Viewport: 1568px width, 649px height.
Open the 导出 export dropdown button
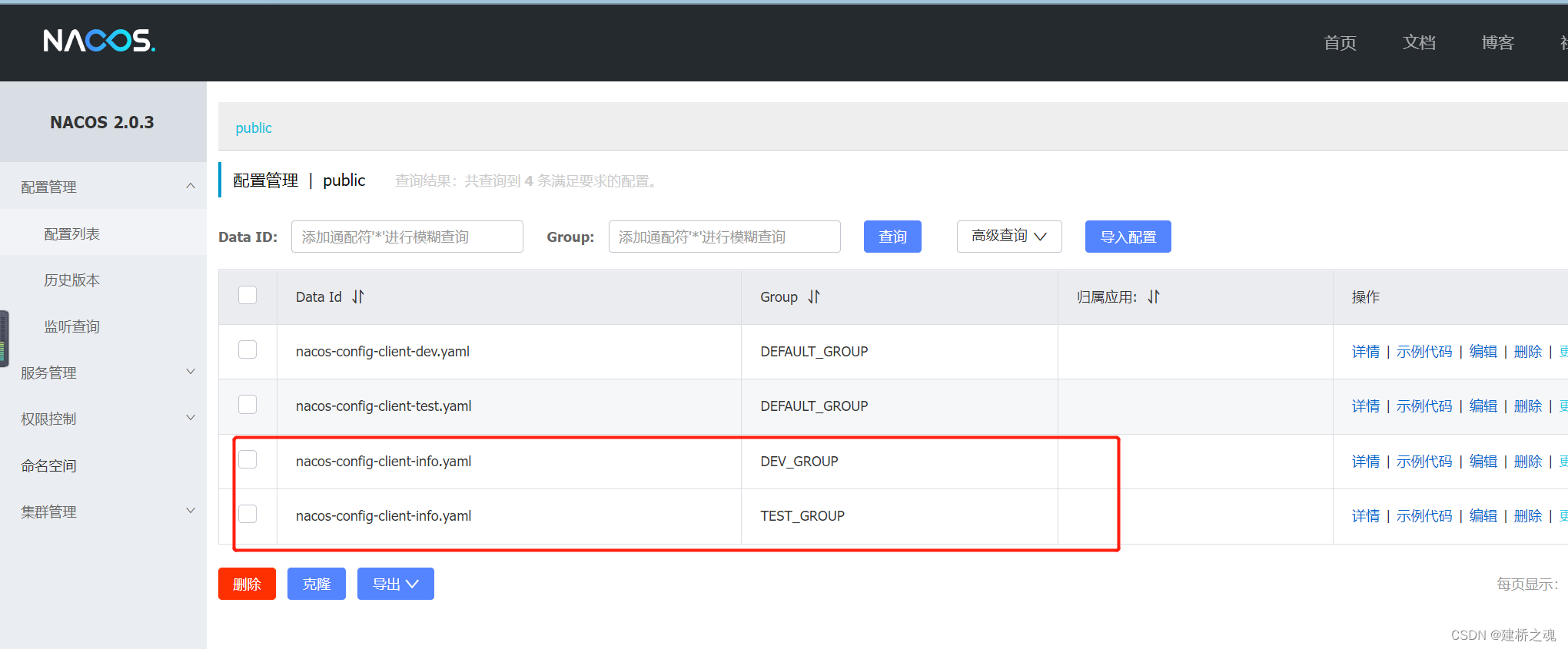click(395, 584)
